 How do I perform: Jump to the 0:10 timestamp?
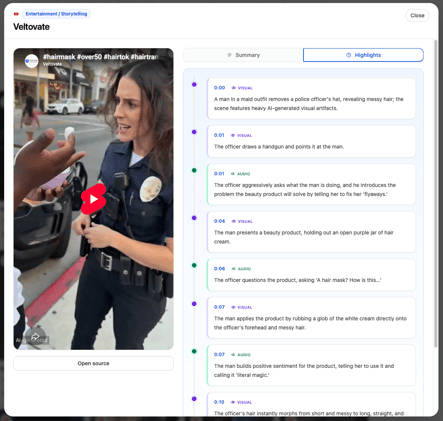tap(219, 402)
